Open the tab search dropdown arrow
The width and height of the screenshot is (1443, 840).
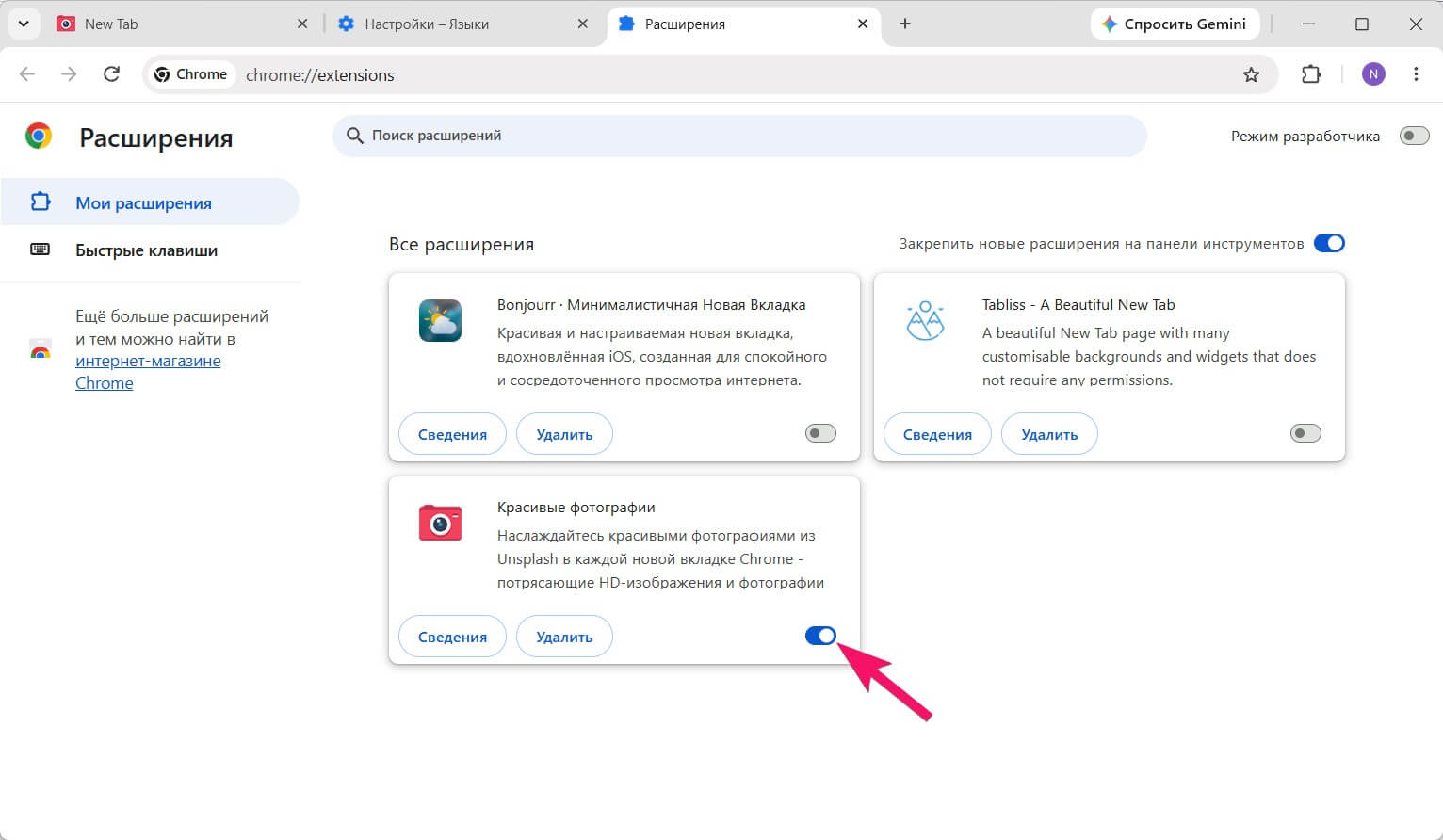coord(24,24)
